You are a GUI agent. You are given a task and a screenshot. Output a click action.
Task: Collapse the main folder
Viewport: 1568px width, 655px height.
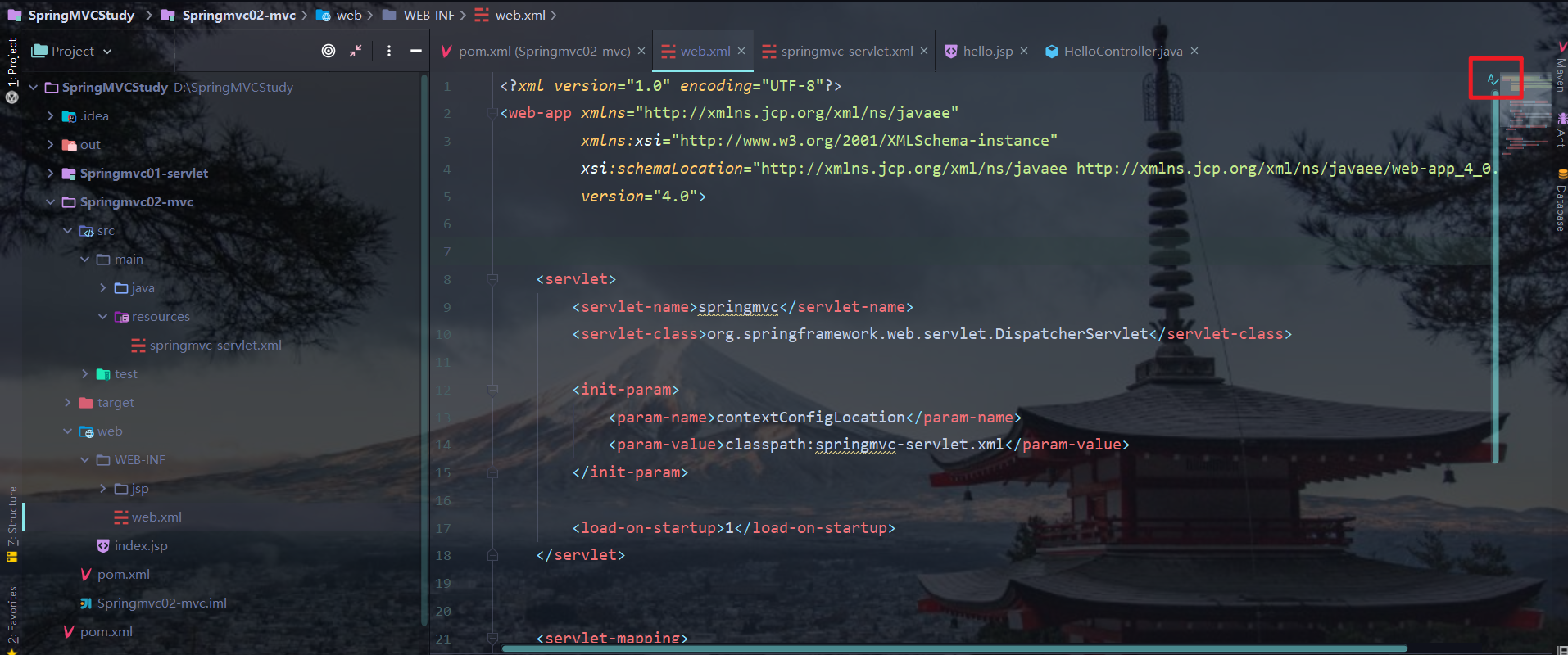[85, 259]
